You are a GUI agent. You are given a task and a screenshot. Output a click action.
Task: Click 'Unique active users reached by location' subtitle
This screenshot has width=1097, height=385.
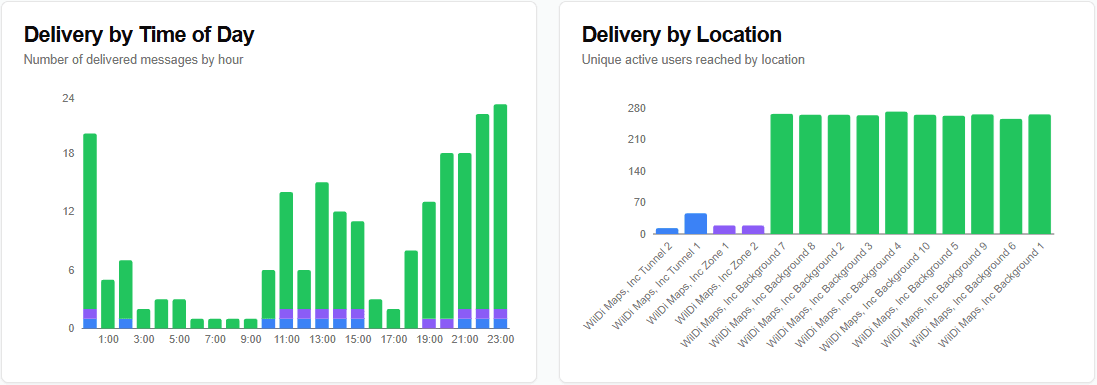[693, 60]
